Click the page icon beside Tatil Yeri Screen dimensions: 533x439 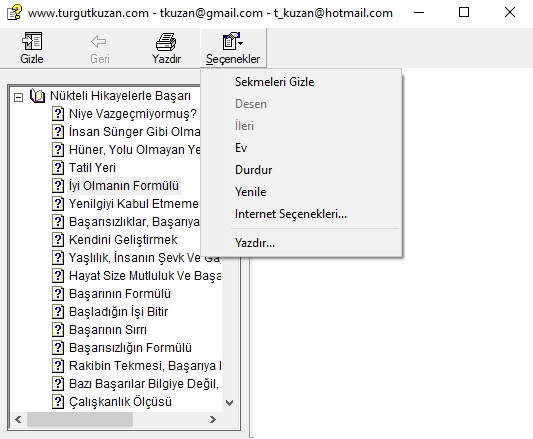(58, 168)
